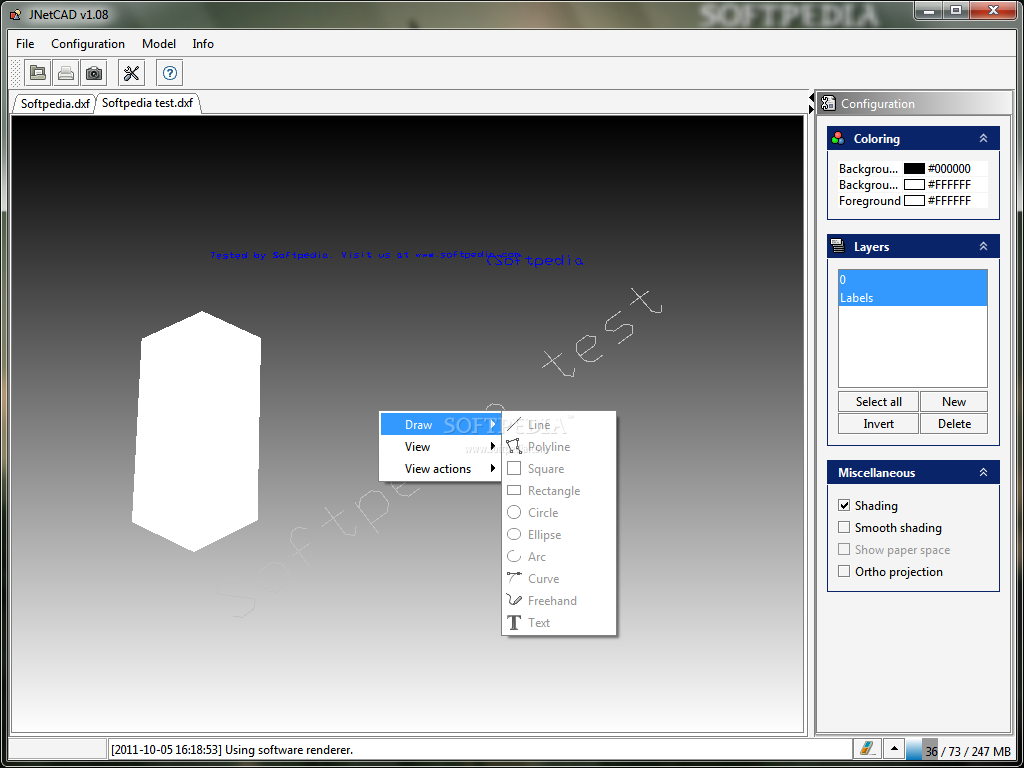Open the Info menu
Viewport: 1024px width, 768px height.
(203, 44)
